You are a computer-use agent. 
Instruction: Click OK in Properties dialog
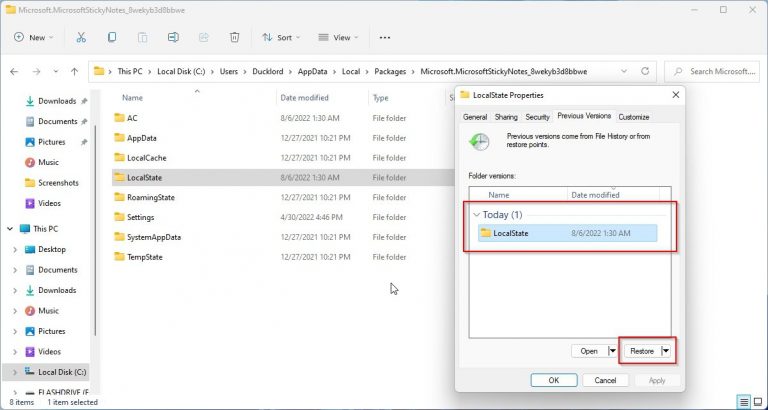tap(553, 380)
